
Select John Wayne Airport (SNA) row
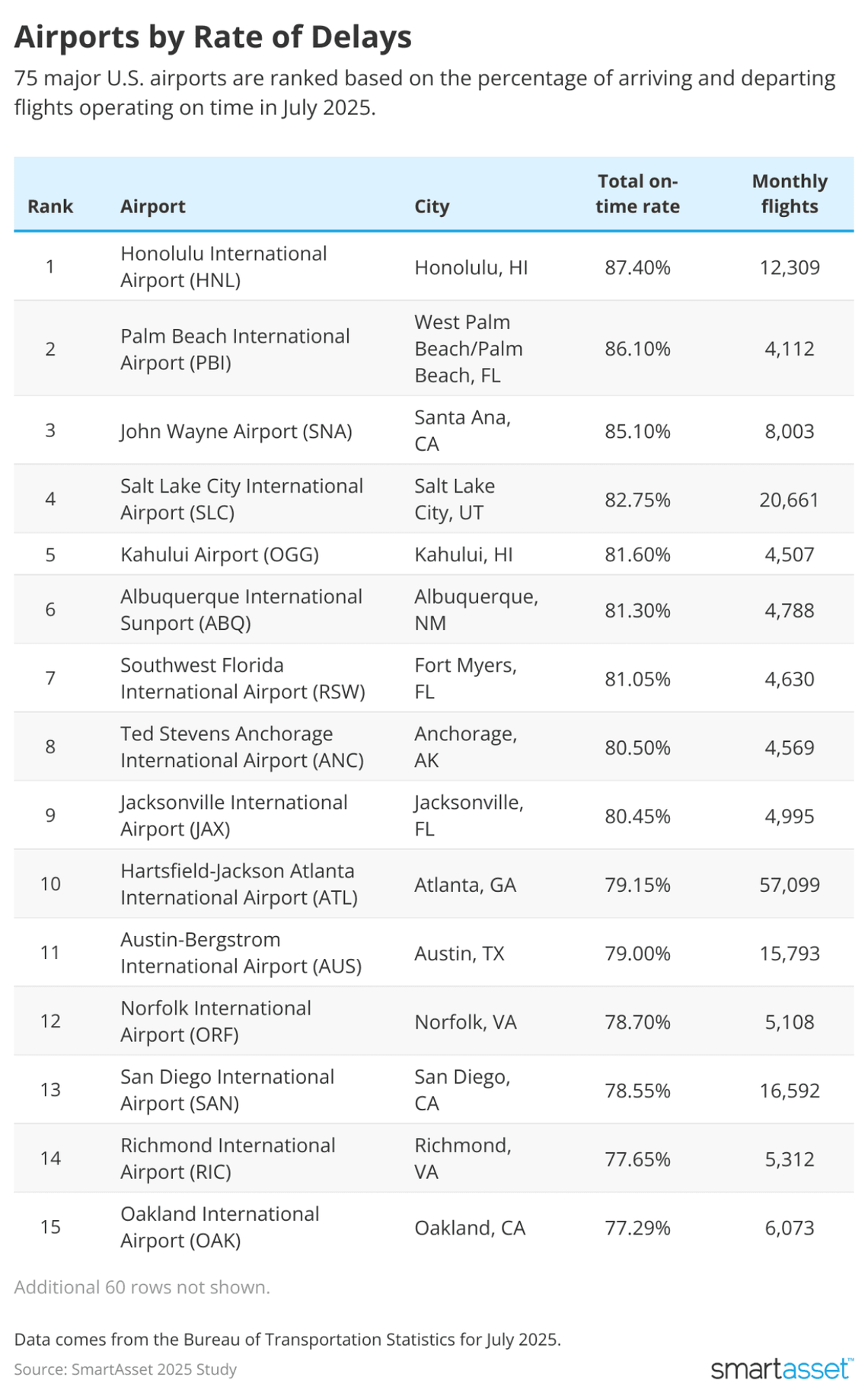236,431
